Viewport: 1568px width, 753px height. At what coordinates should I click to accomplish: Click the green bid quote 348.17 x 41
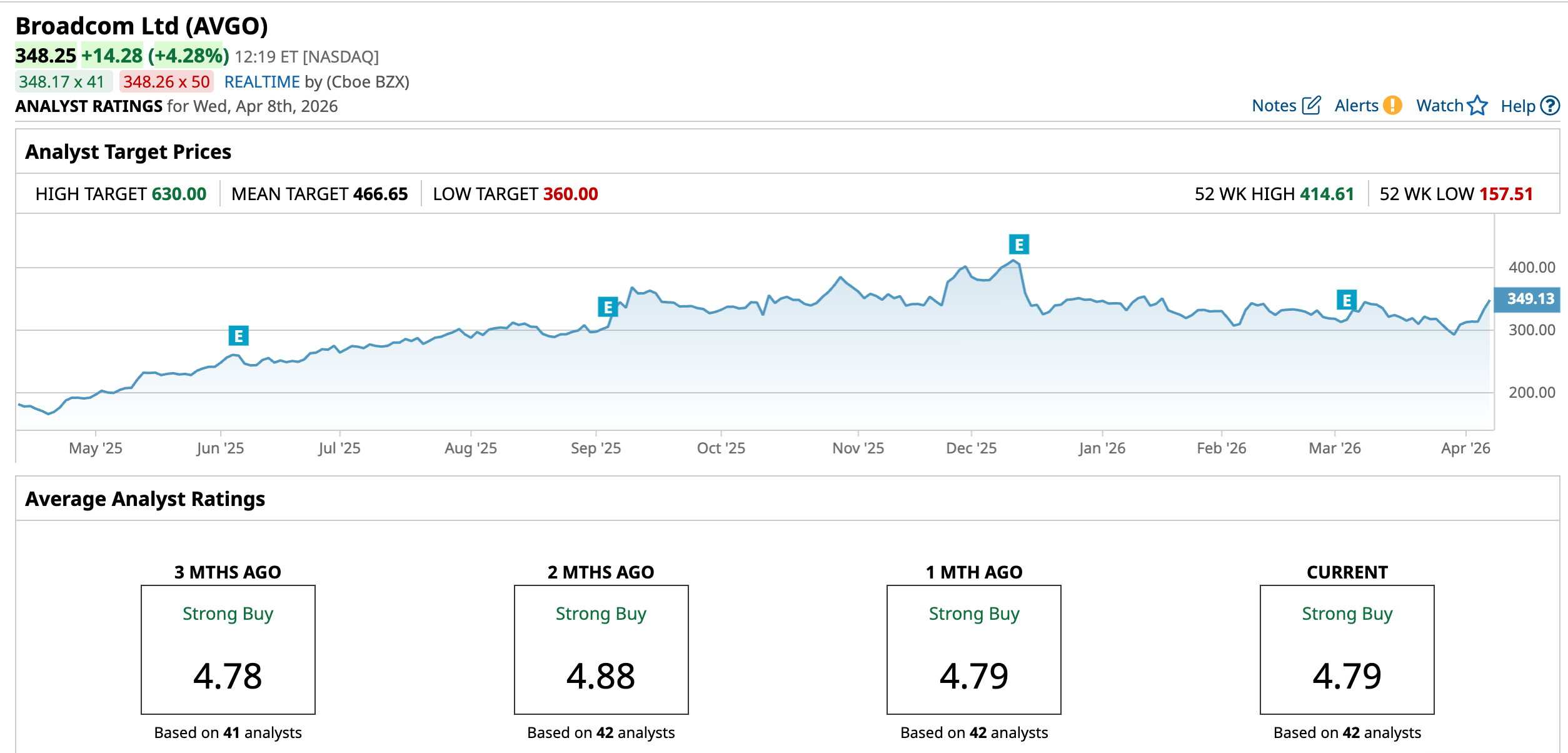[62, 82]
